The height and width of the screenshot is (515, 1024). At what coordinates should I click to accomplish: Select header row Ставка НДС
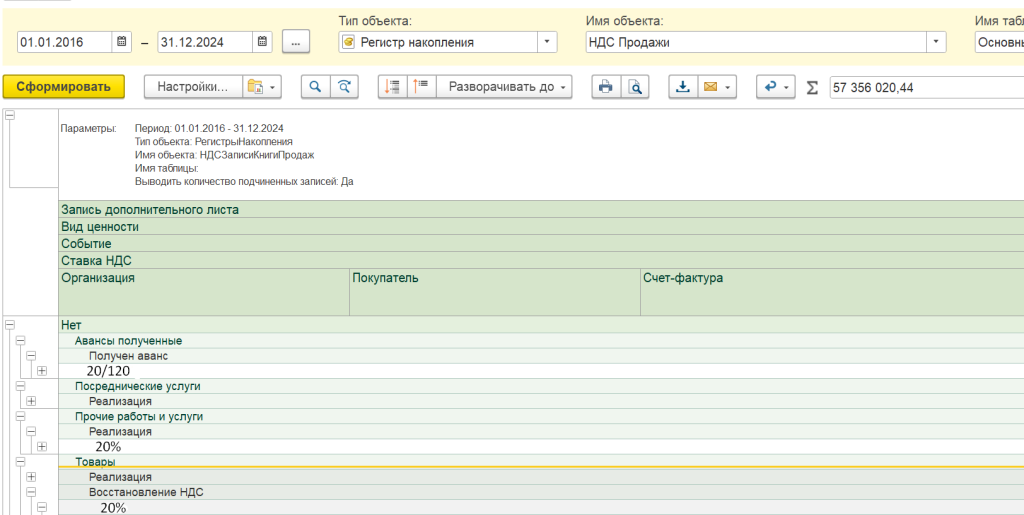pos(541,260)
